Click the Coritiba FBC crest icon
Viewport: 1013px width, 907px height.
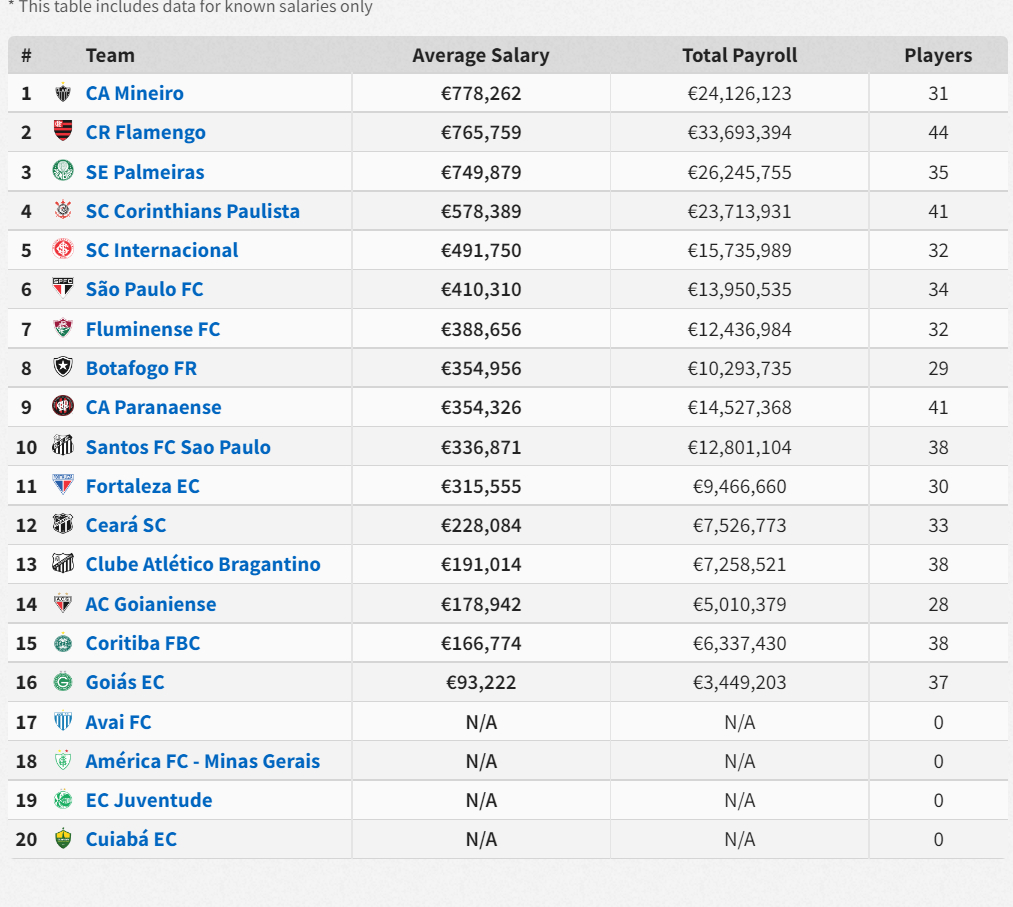(63, 643)
